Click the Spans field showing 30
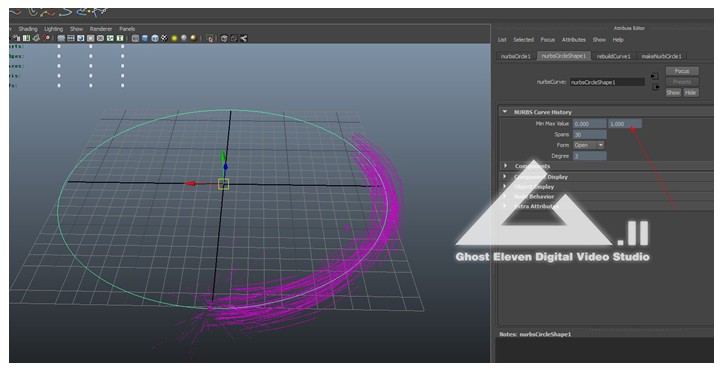This screenshot has height=370, width=720. 590,135
